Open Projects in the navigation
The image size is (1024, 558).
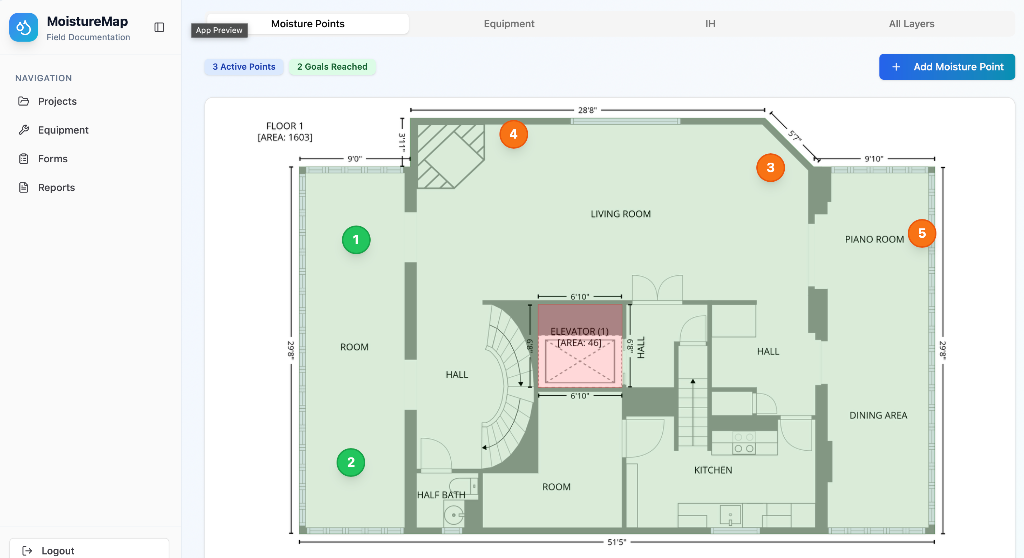90,101
